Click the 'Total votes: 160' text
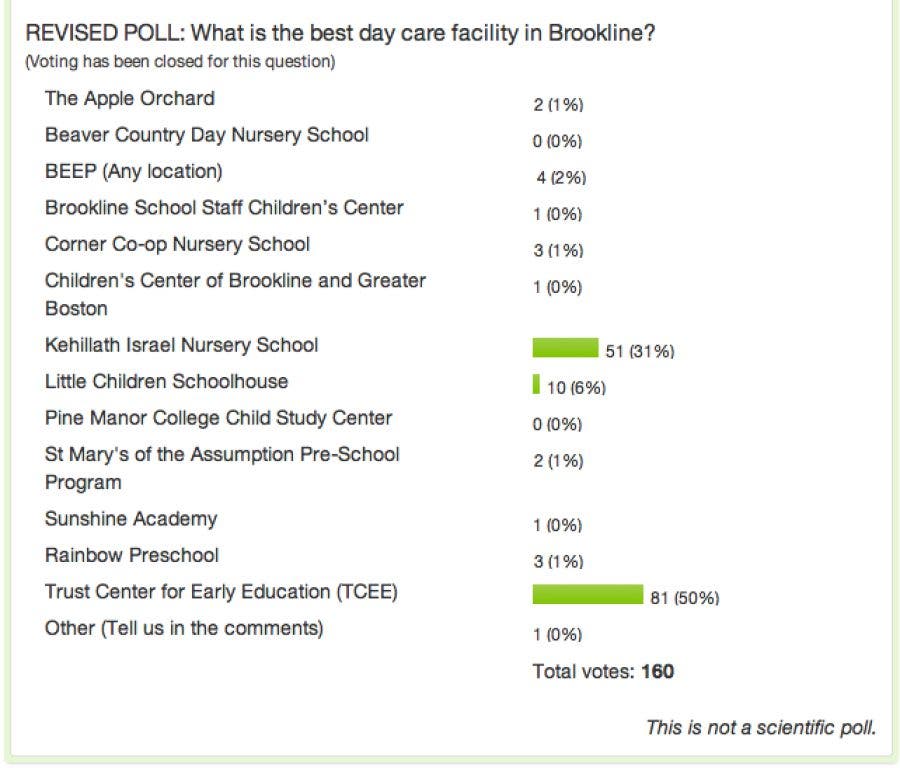The height and width of the screenshot is (768, 900). 603,671
